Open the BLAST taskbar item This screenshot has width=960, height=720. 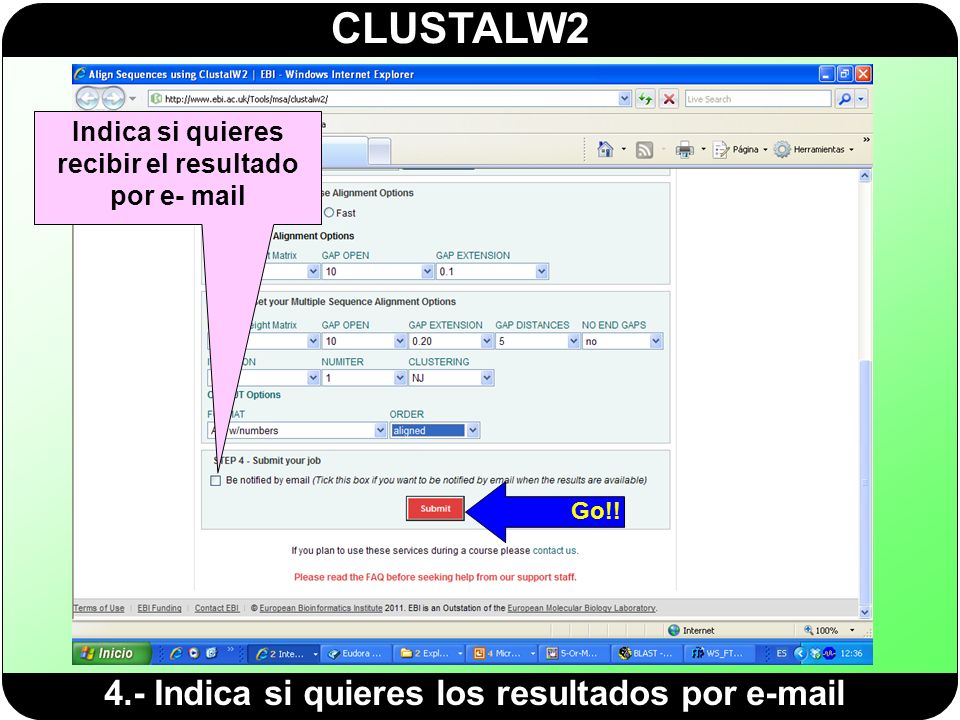tap(647, 653)
